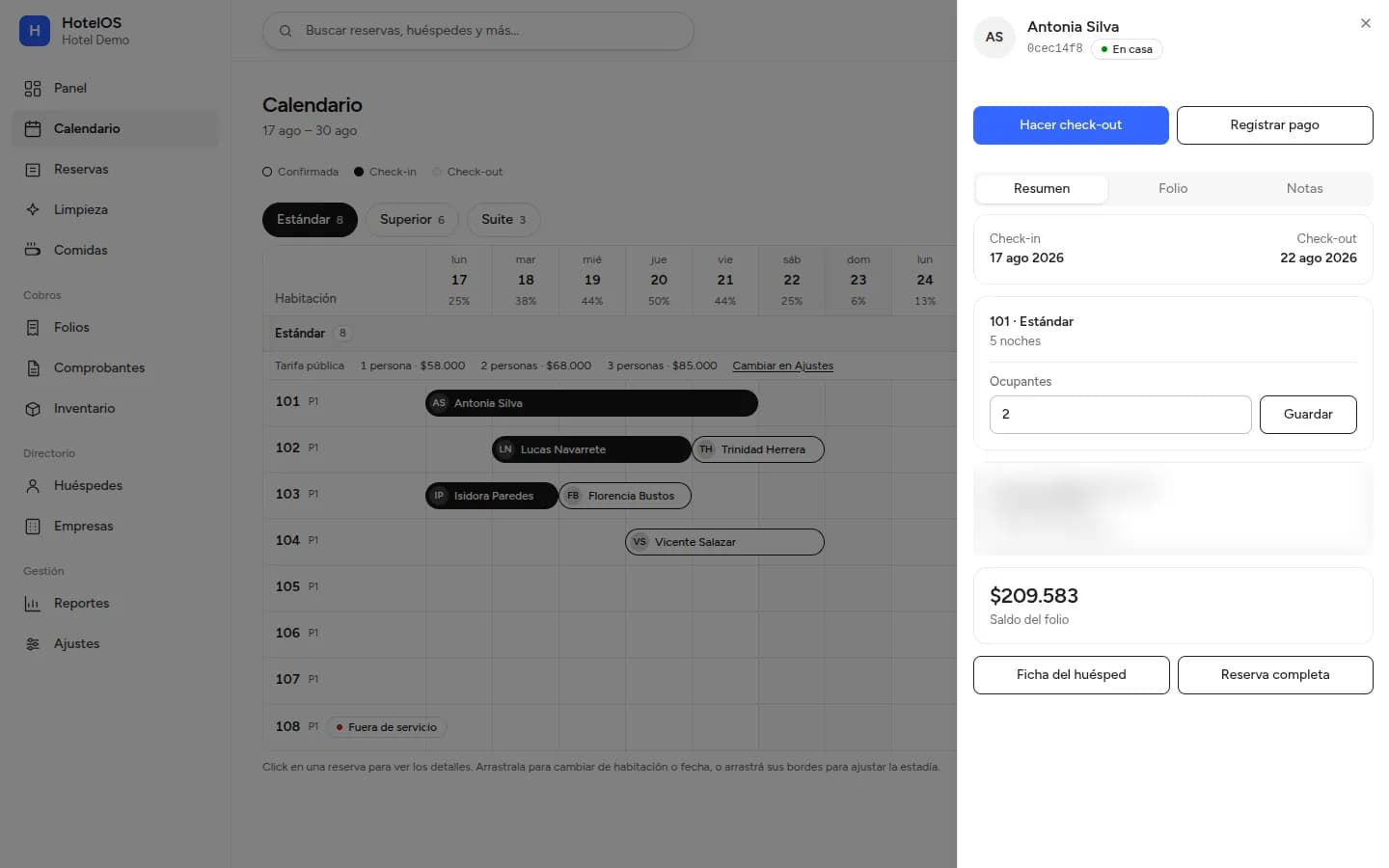Select Antonia Silva reservation bar
Screen dimensions: 1389x868
[x=591, y=403]
